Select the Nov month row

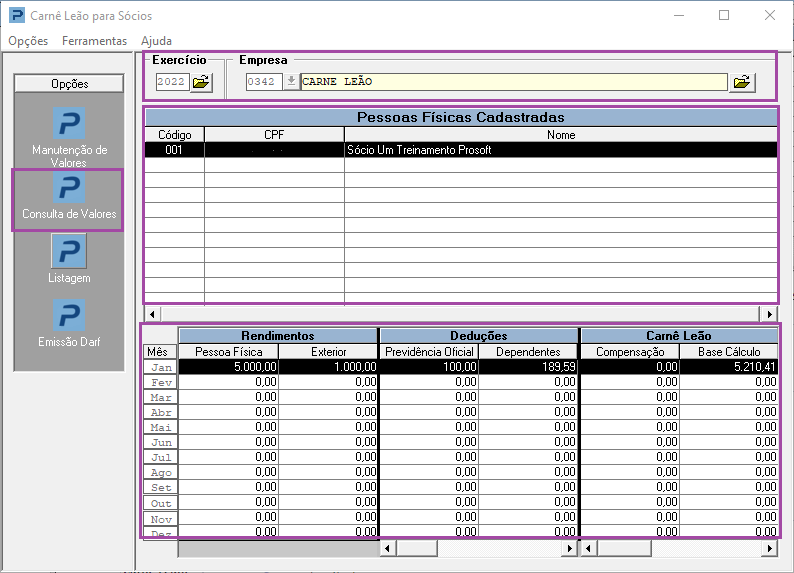pos(161,519)
